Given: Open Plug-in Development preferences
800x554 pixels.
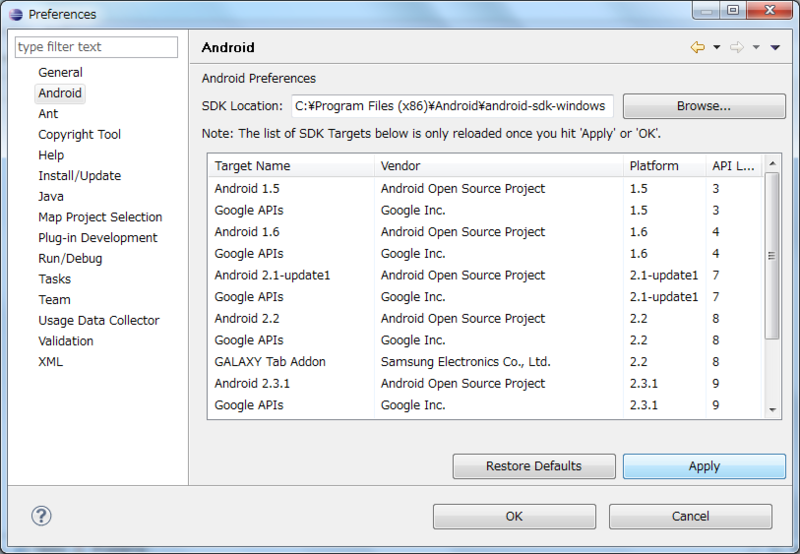Looking at the screenshot, I should pyautogui.click(x=97, y=238).
